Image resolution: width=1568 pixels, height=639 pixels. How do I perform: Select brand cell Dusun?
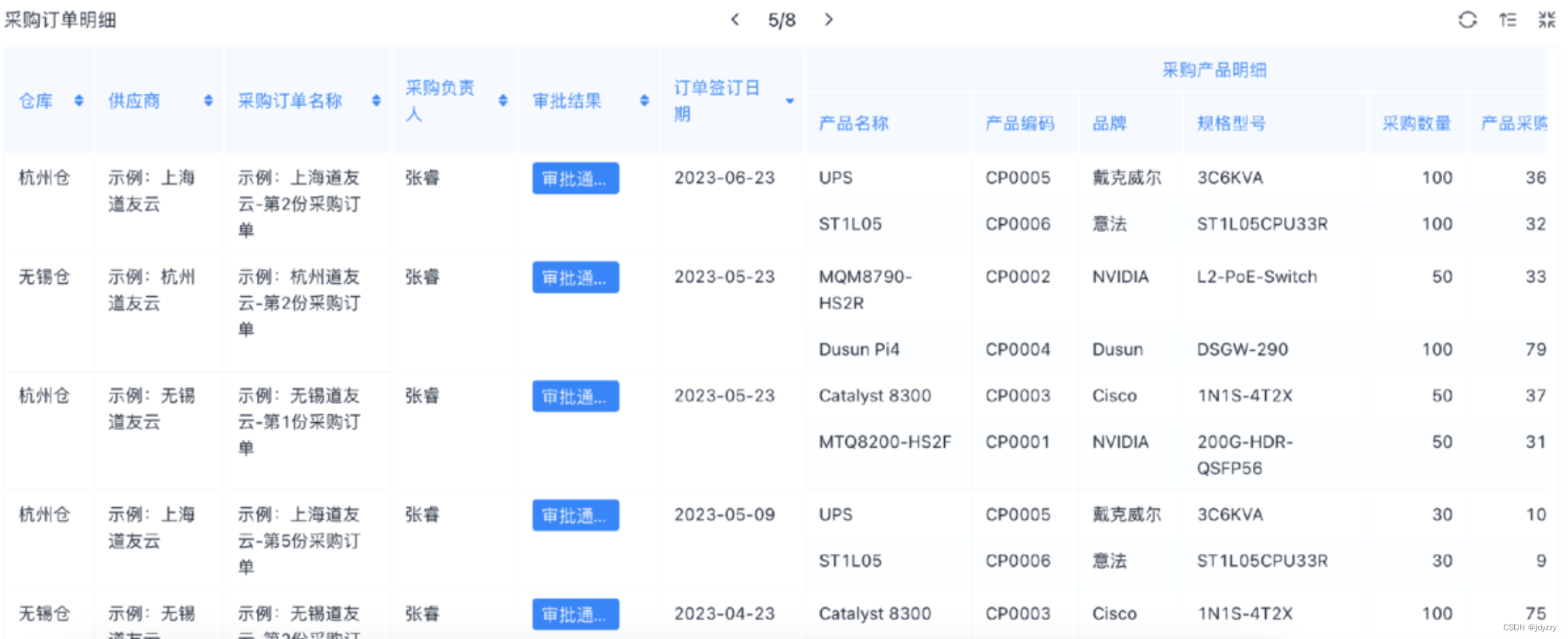(1117, 349)
